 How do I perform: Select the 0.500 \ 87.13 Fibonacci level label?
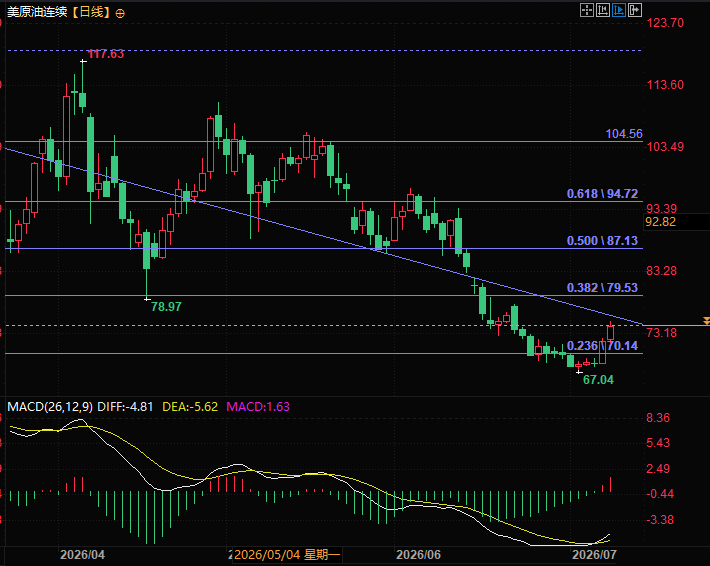602,241
